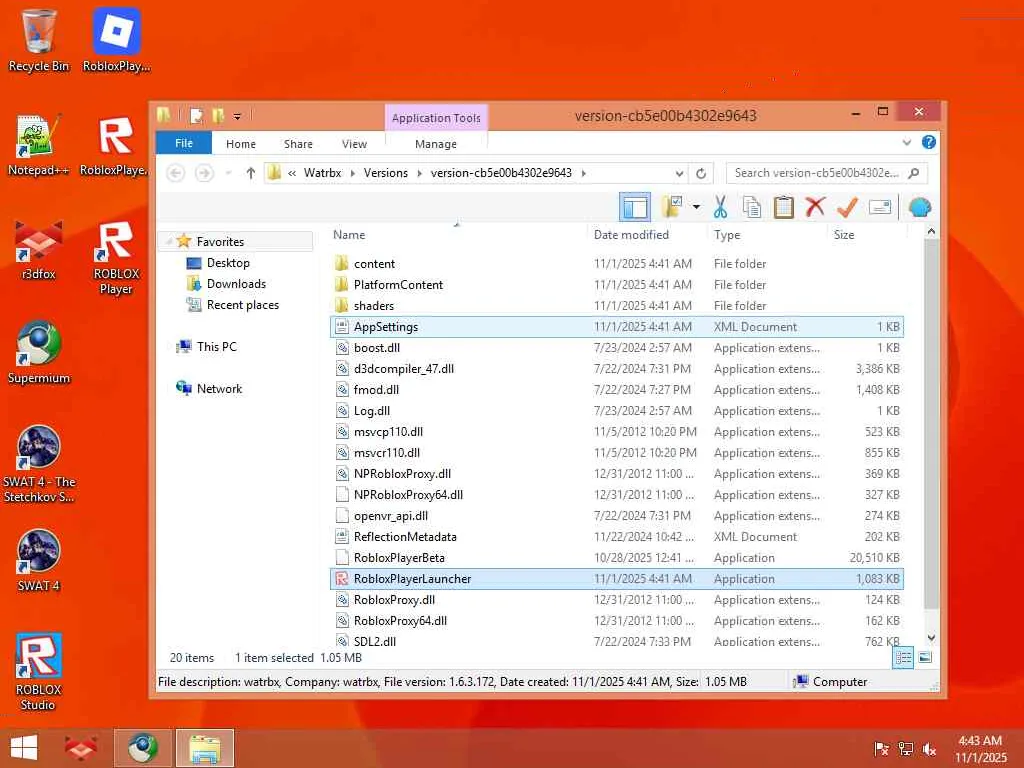This screenshot has height=768, width=1024.
Task: Click the folder options toolbar icon
Action: [x=672, y=208]
